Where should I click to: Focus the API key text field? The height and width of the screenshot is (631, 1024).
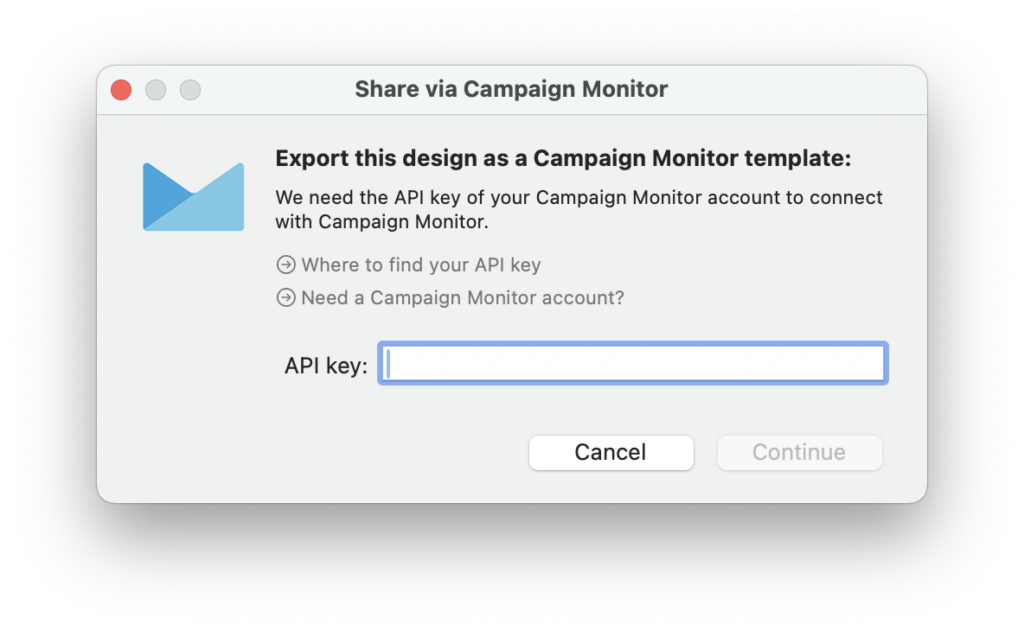coord(633,363)
